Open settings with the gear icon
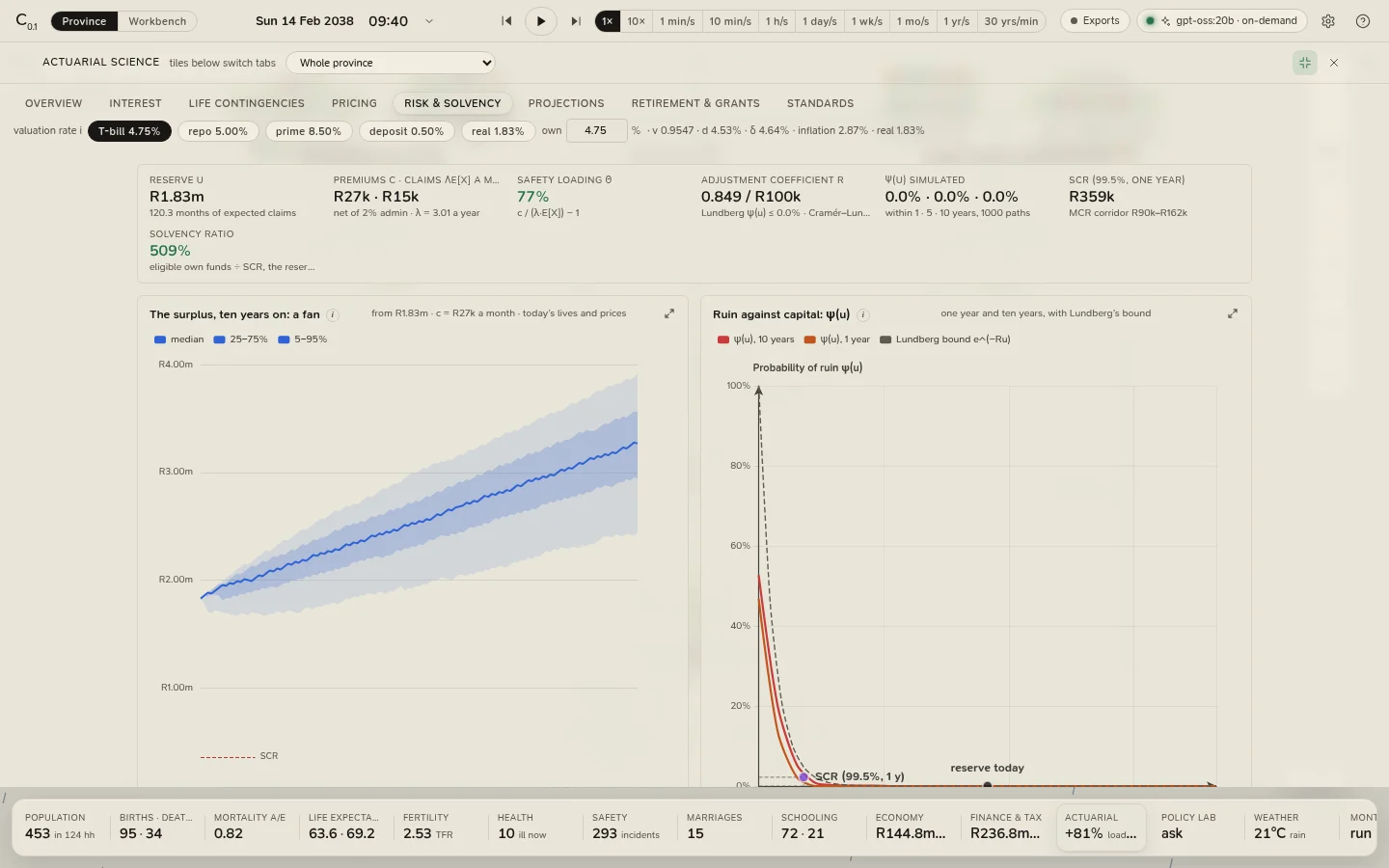 pos(1328,21)
